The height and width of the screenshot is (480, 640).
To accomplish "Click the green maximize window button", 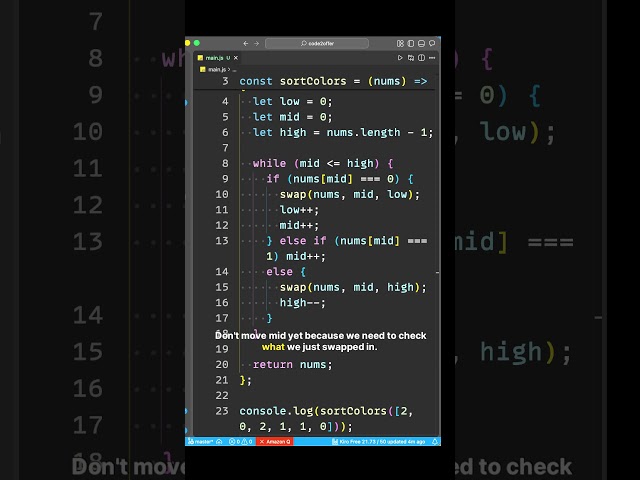I will tap(197, 43).
